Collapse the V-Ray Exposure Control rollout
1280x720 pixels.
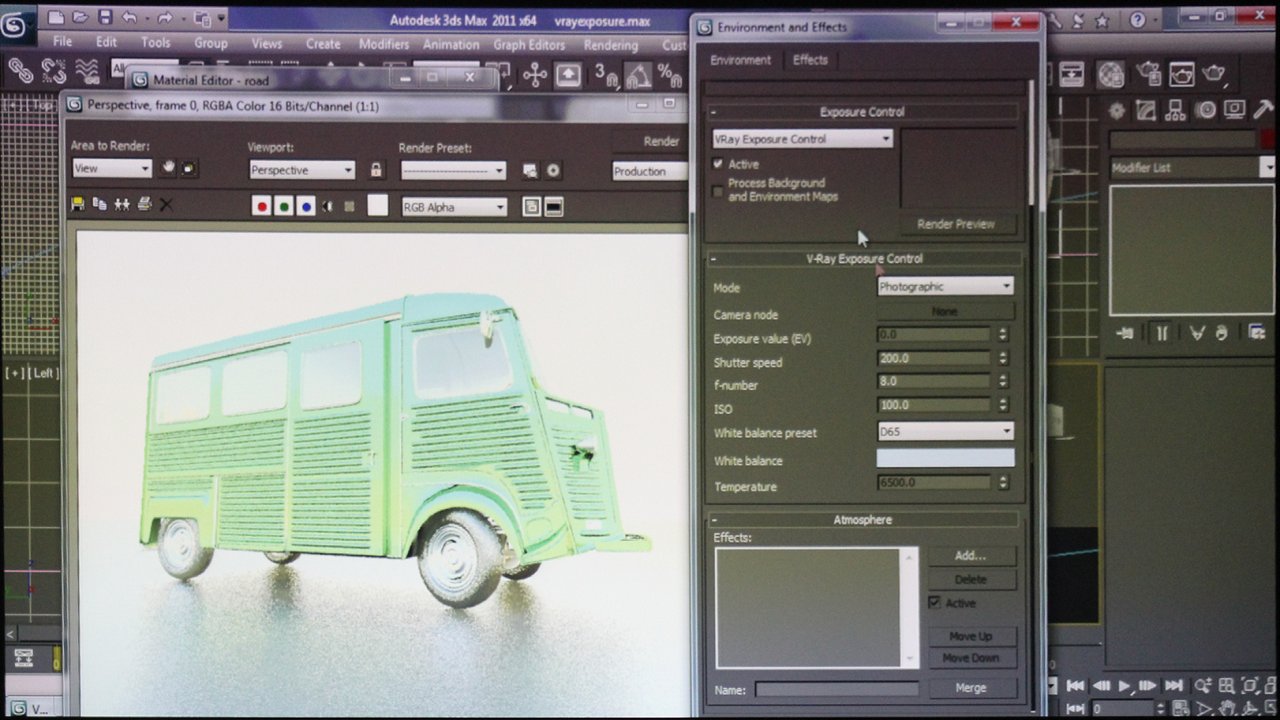pos(864,258)
